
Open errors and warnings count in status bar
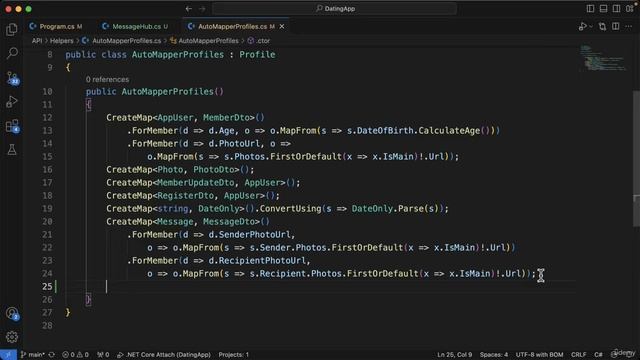75,355
